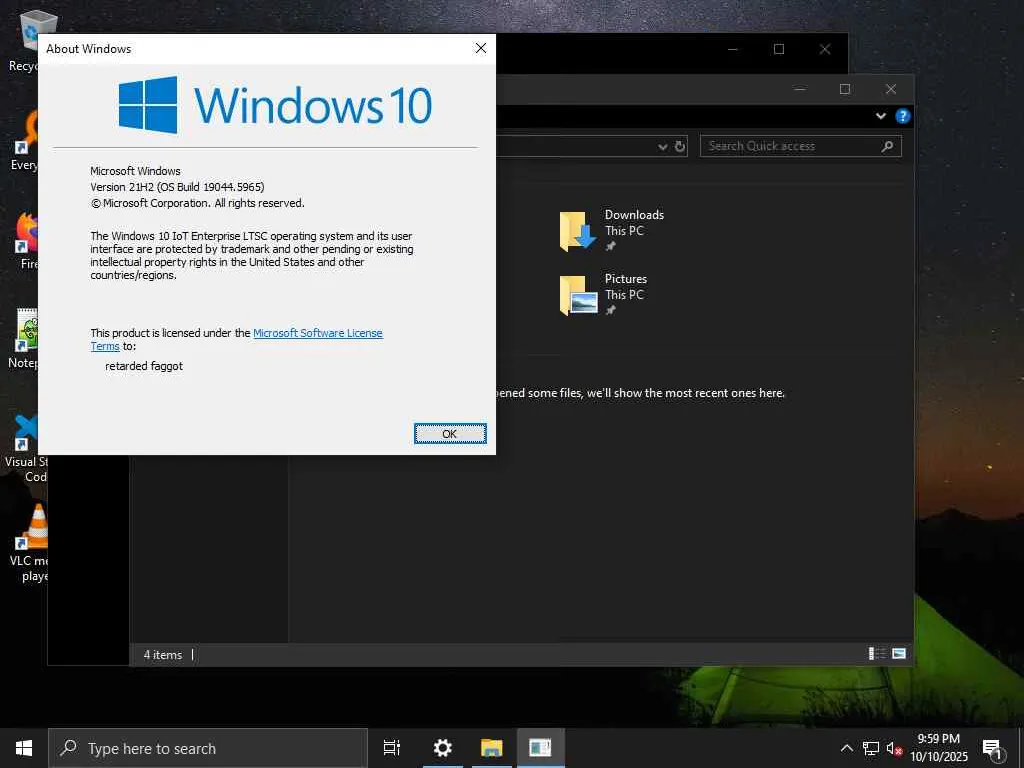Show hidden system tray icons
The image size is (1024, 768).
tap(846, 748)
